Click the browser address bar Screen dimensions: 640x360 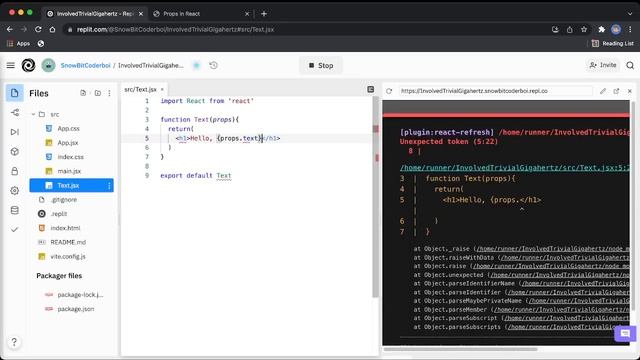pos(305,29)
